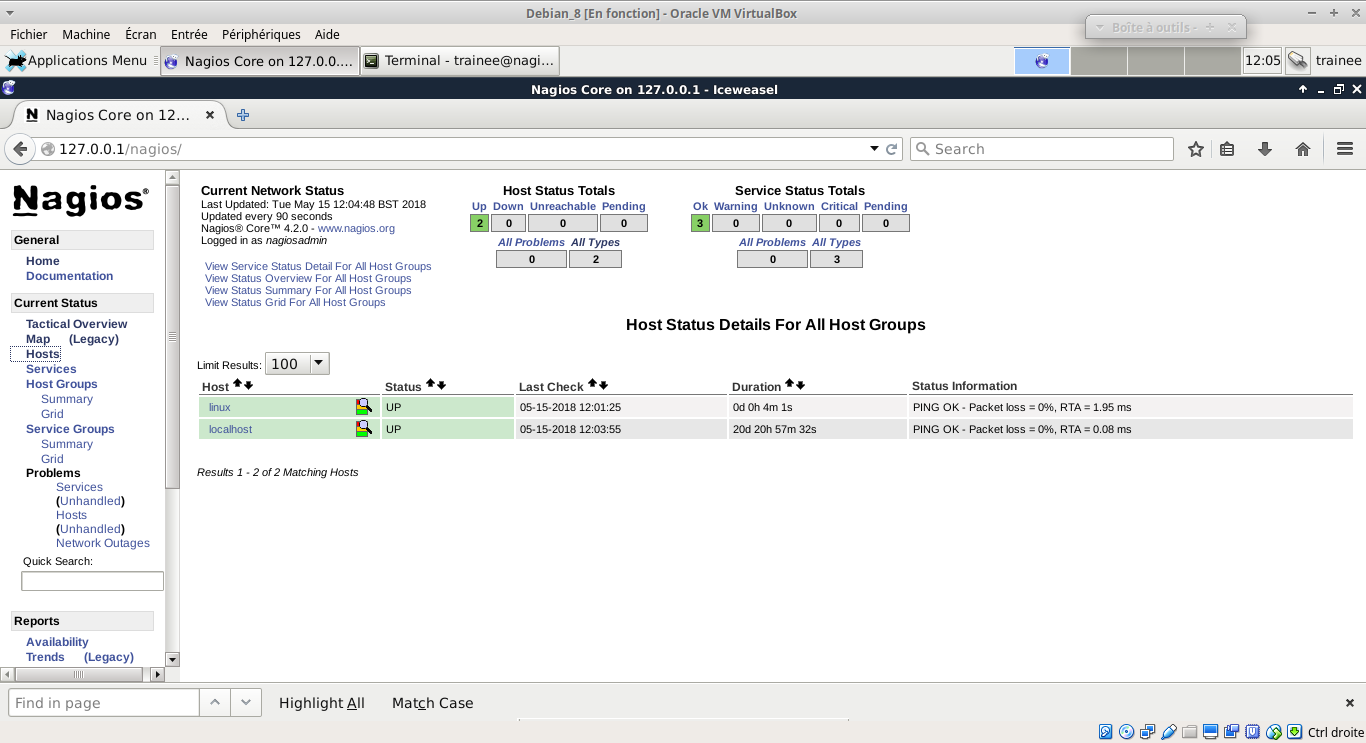Viewport: 1366px width, 743px height.
Task: View extended info icon for localhost host
Action: click(364, 428)
